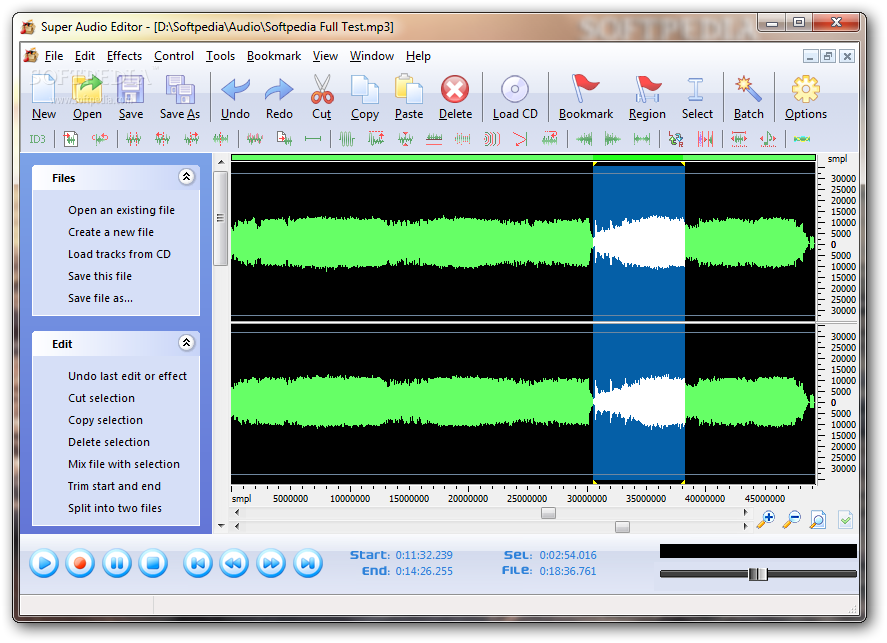Click 'Split into two files' link

coord(115,508)
